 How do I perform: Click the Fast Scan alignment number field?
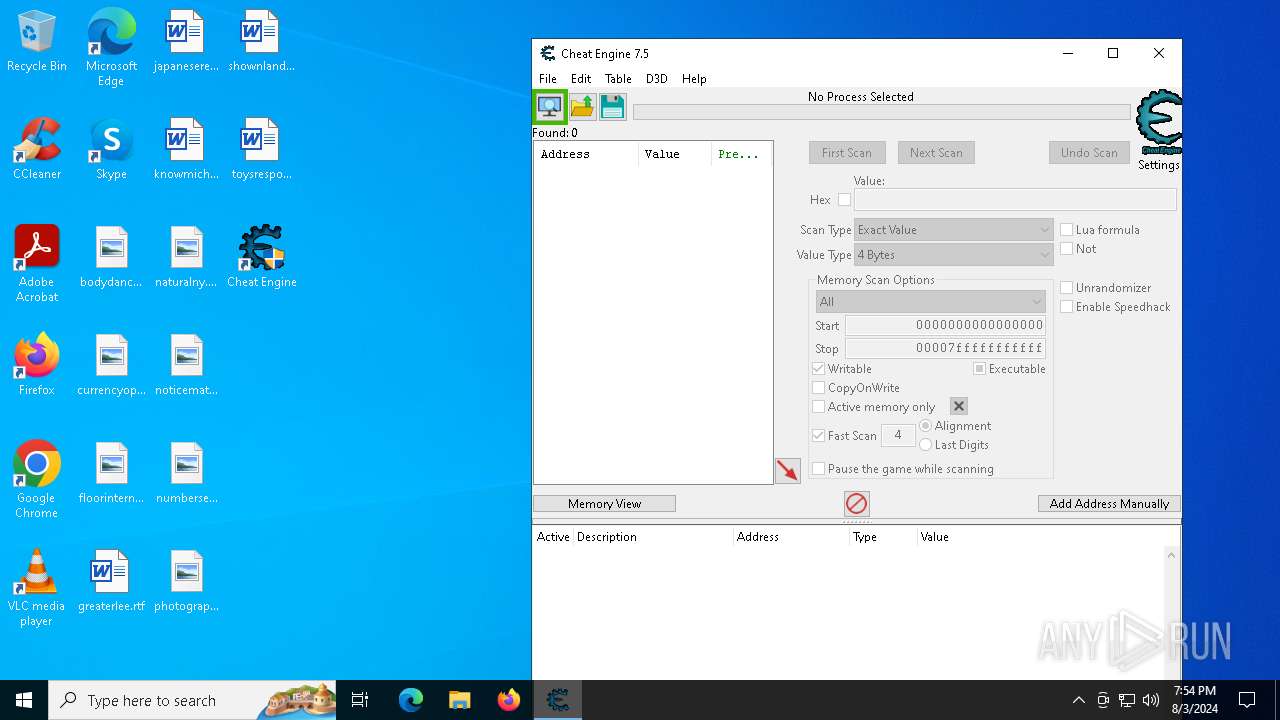898,435
